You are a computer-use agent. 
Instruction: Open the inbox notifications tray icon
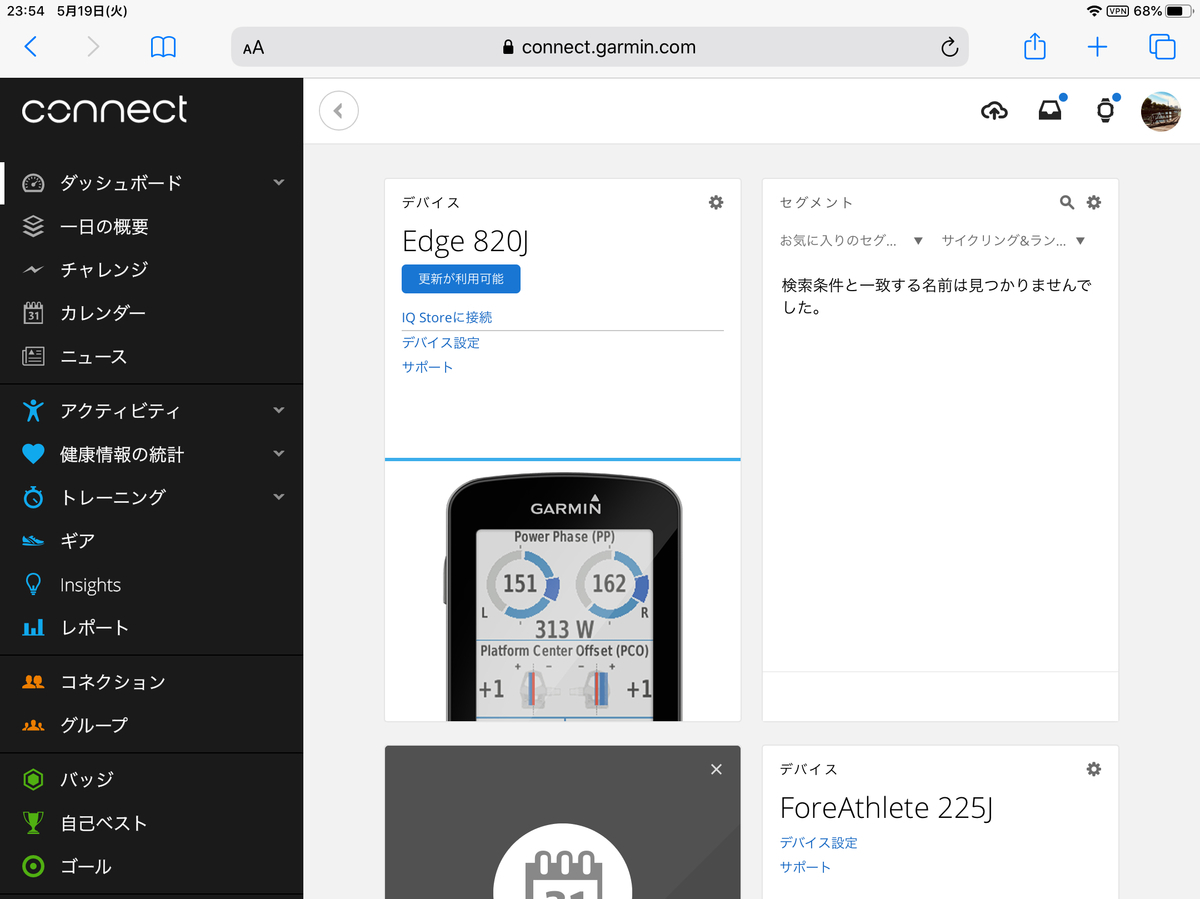[x=1050, y=111]
